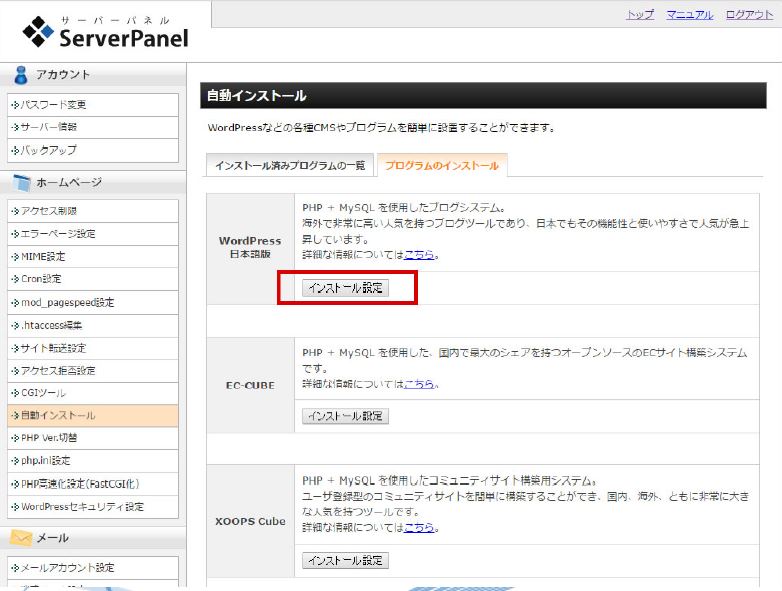
Task: Open php.ini設定 in the sidebar
Action: [93, 461]
